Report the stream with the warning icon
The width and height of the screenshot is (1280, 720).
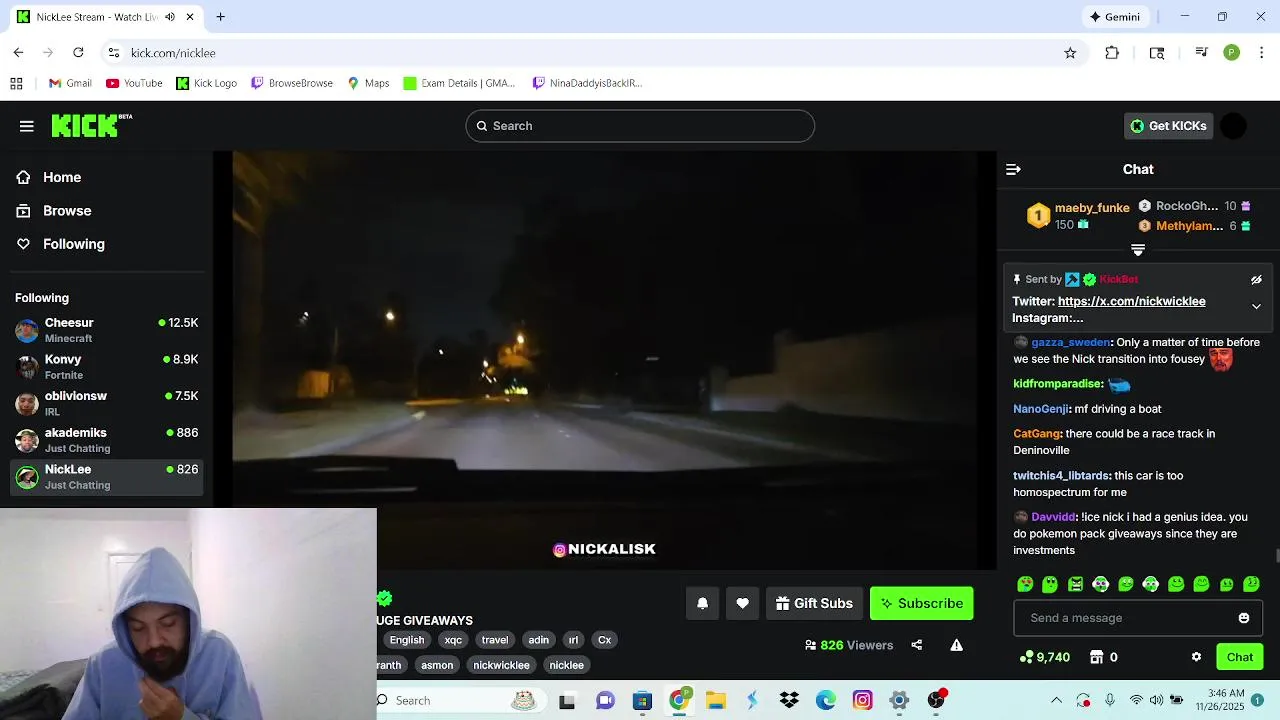click(956, 645)
